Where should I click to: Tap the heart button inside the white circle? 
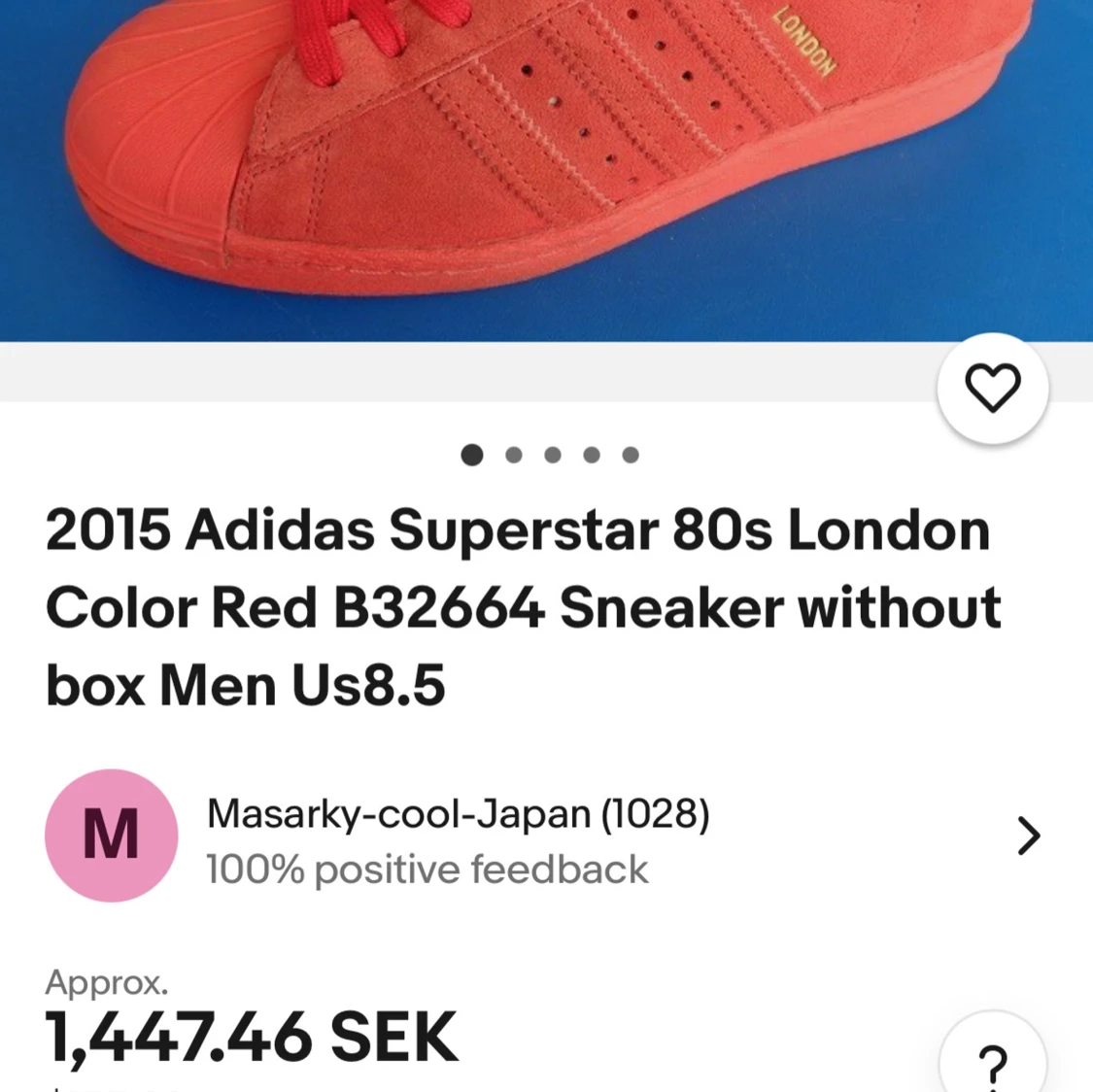(992, 388)
